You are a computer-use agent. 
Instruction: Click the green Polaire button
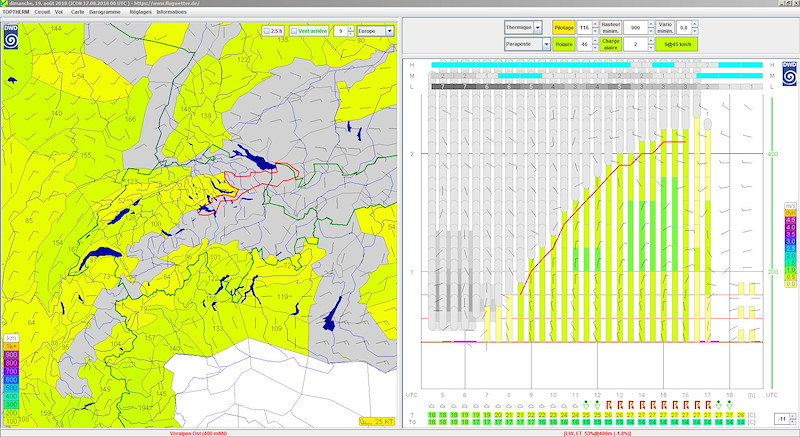click(564, 44)
